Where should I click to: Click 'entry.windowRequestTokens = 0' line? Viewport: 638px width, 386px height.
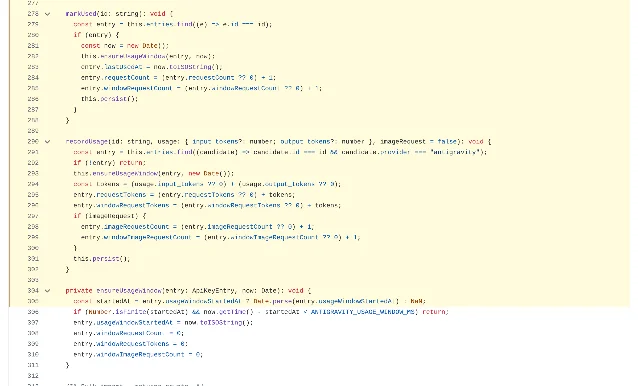(131, 344)
